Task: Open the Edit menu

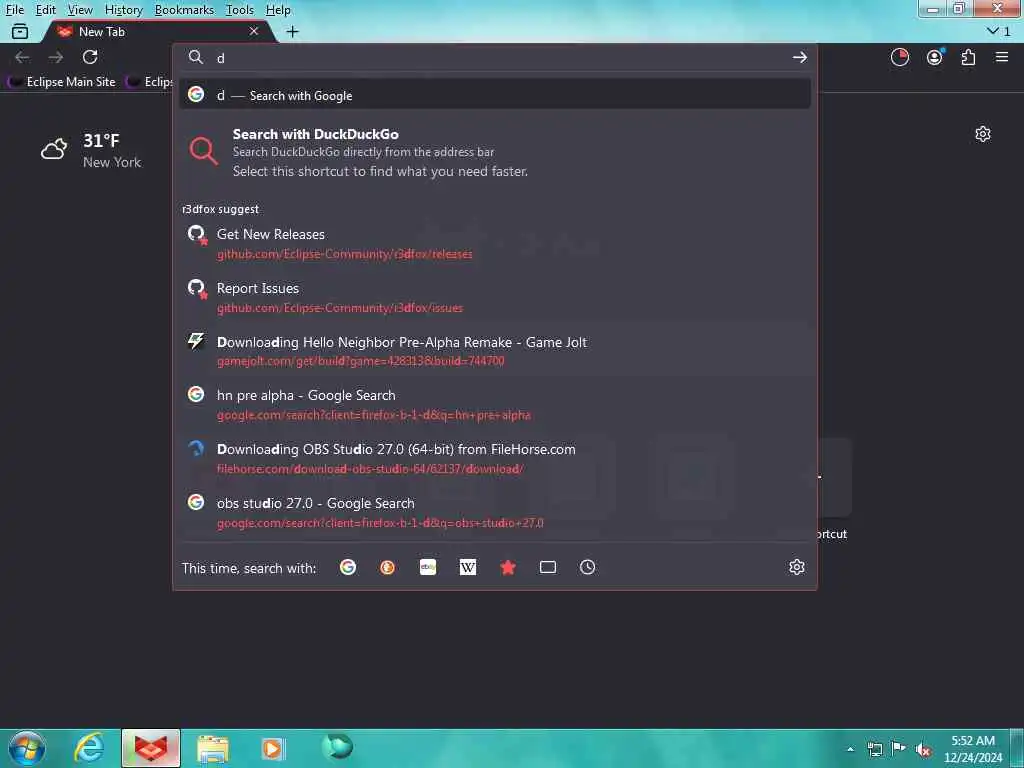Action: [45, 10]
